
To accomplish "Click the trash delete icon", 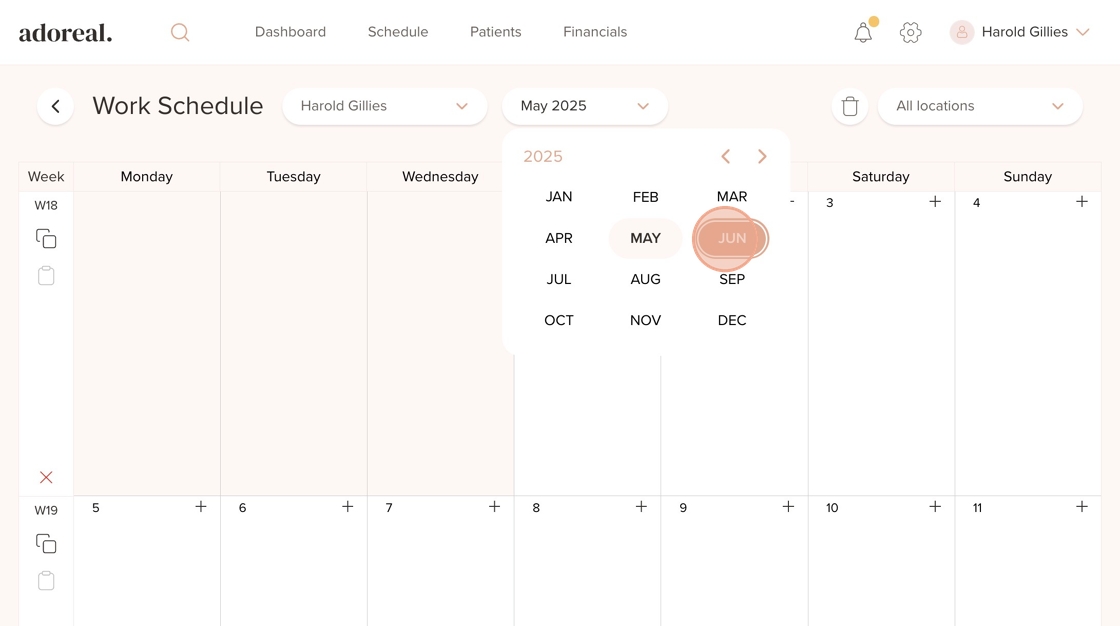I will [x=850, y=106].
